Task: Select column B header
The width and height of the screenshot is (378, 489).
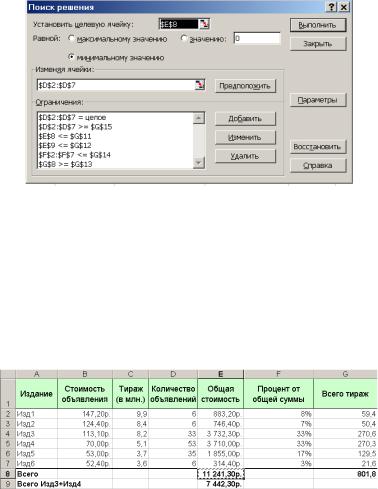Action: point(85,374)
